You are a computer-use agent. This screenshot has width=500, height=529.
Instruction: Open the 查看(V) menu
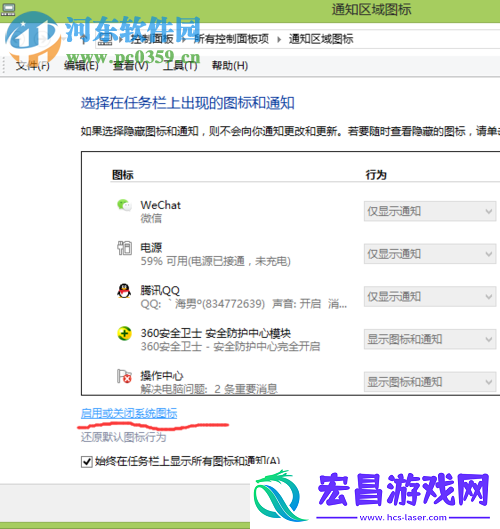pyautogui.click(x=131, y=65)
